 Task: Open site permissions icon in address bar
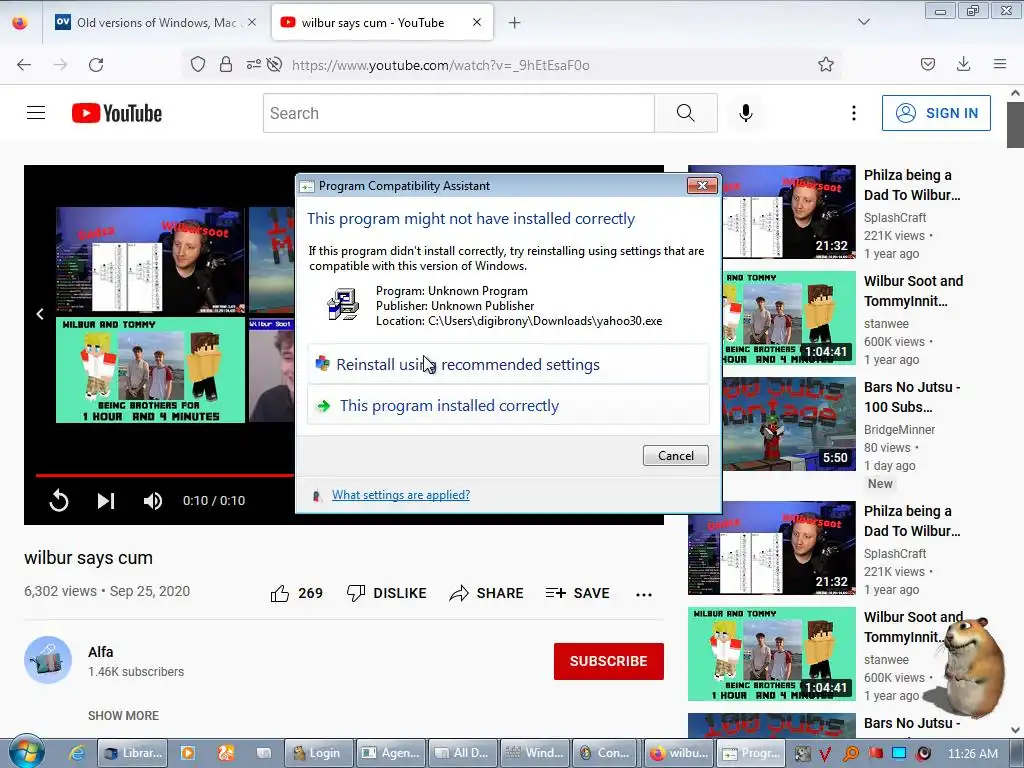click(254, 65)
